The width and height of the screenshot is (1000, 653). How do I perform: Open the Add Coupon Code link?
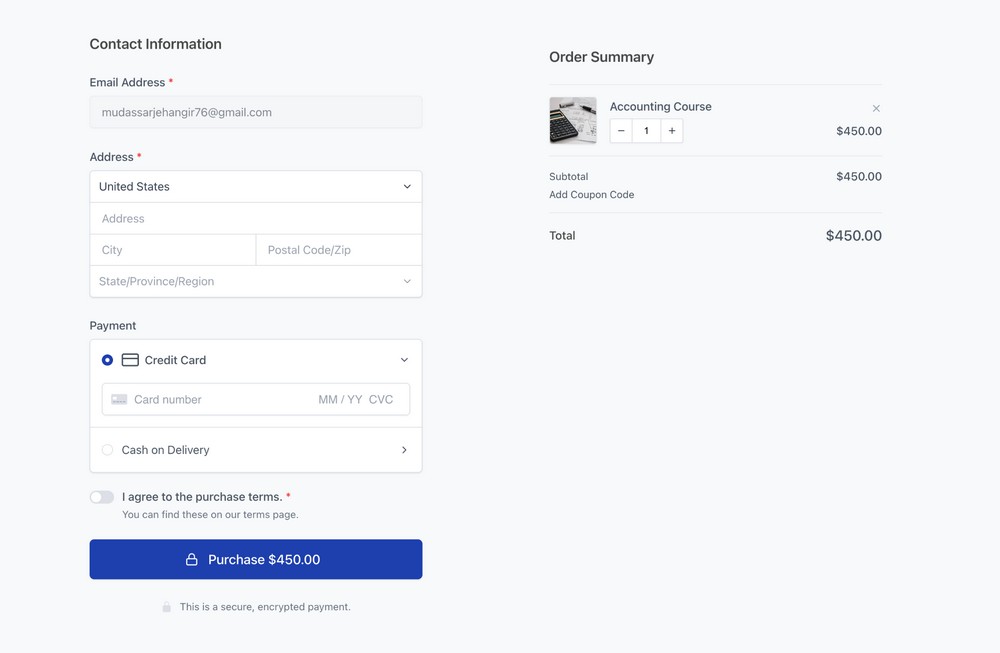pyautogui.click(x=591, y=194)
